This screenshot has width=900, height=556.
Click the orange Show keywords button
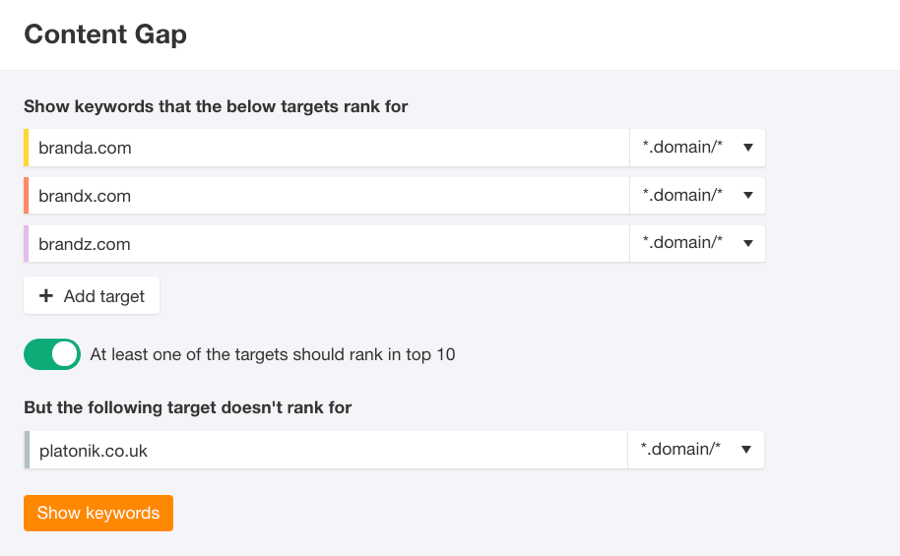pyautogui.click(x=98, y=513)
